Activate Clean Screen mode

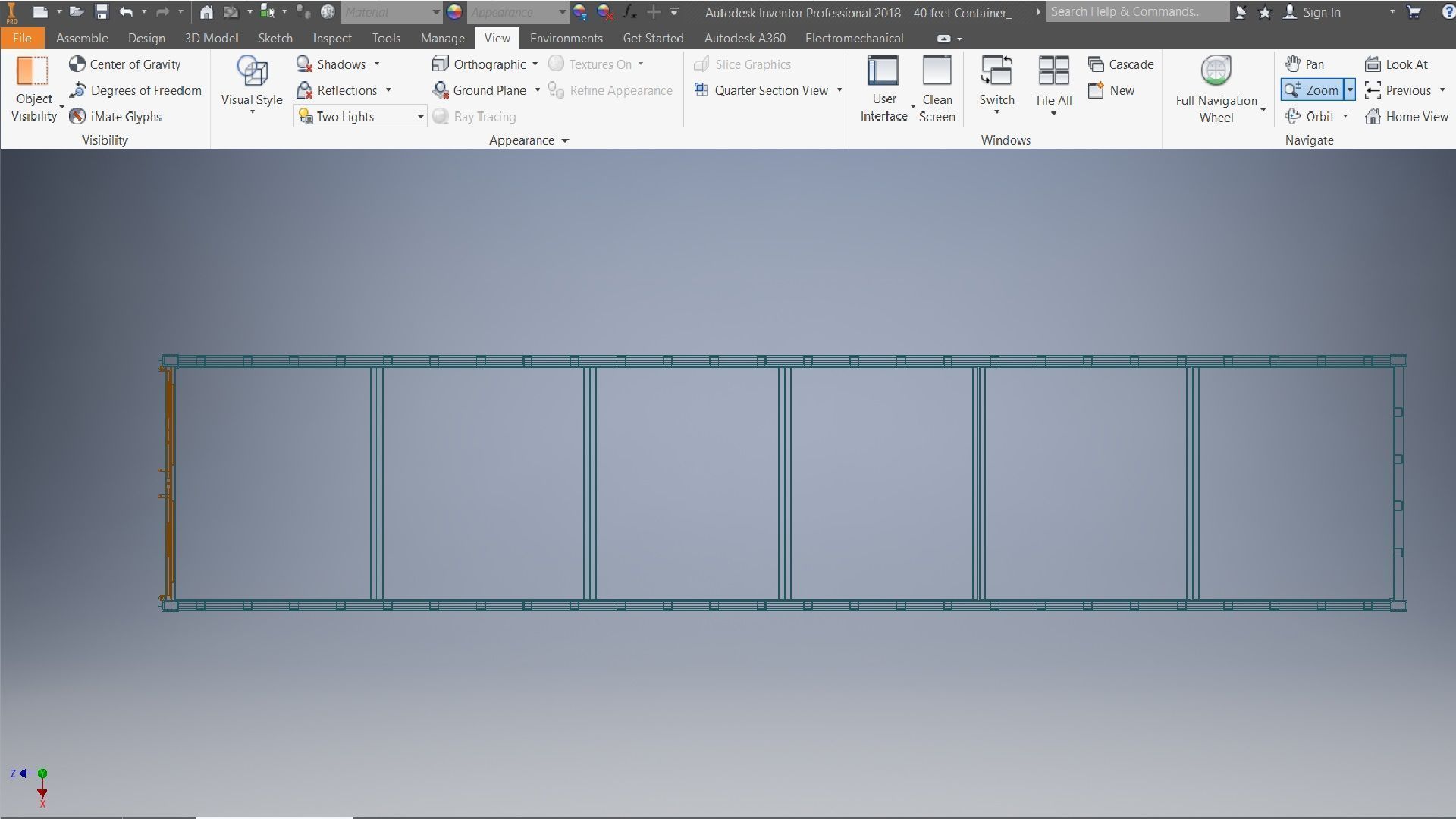tap(937, 88)
